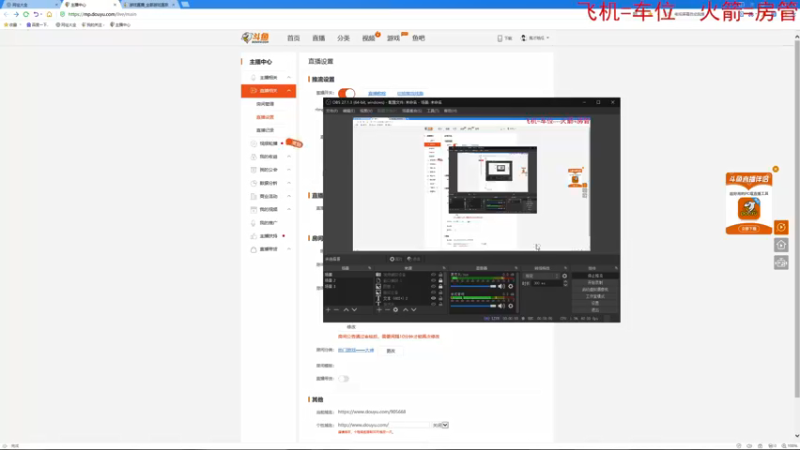Expand the 我的公会 sidebar section chevron
Viewport: 800px width, 450px height.
click(x=289, y=170)
